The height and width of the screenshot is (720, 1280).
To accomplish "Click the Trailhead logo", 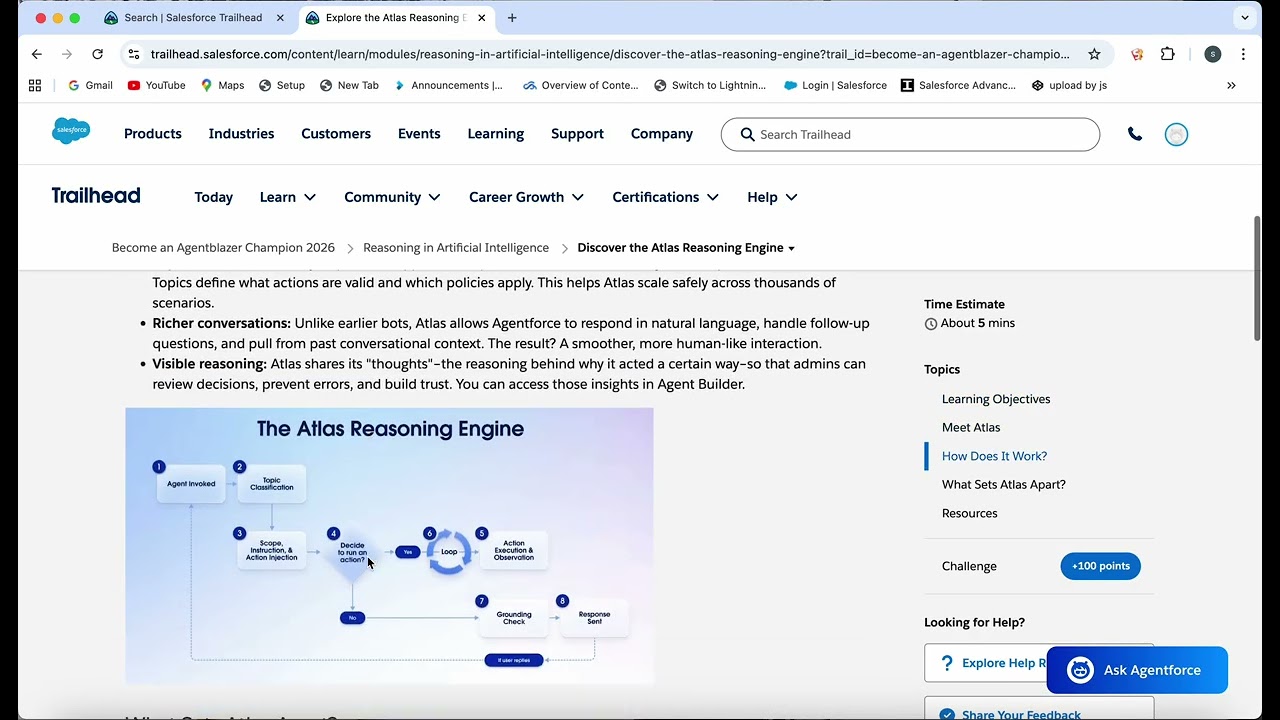I will (x=96, y=196).
